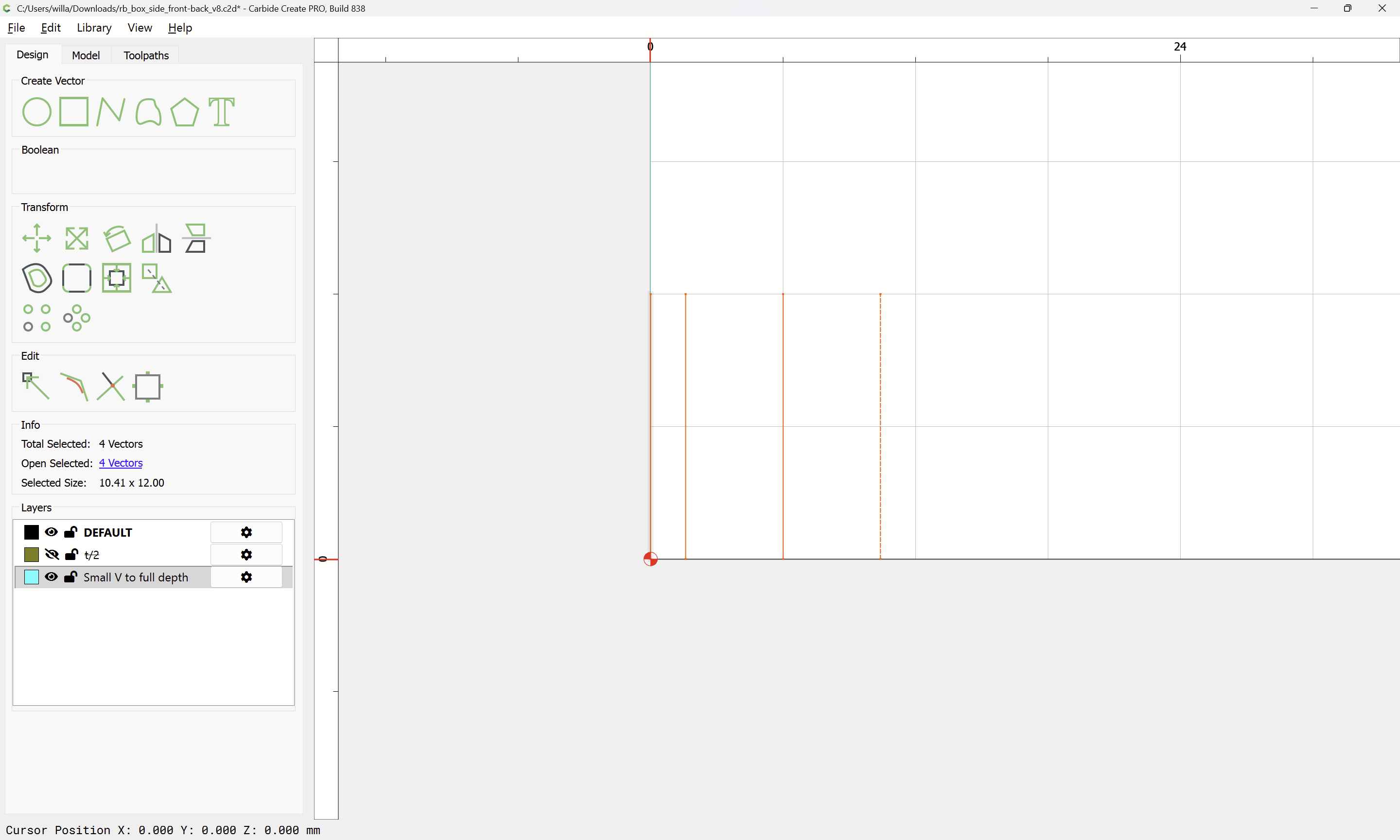This screenshot has width=1400, height=840.
Task: Show the hidden t/2 layer
Action: 52,555
